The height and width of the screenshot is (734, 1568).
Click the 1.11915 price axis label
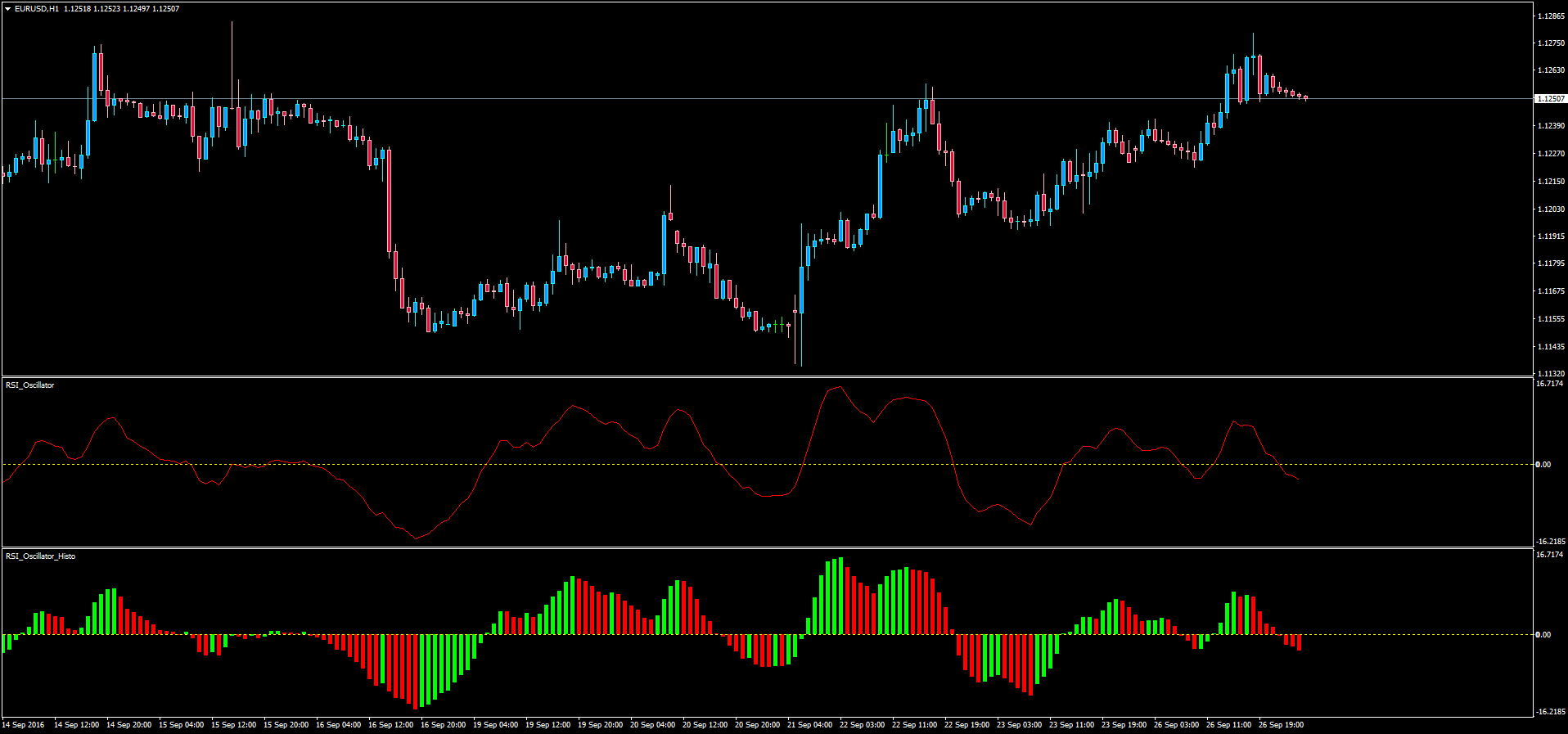pyautogui.click(x=1551, y=236)
